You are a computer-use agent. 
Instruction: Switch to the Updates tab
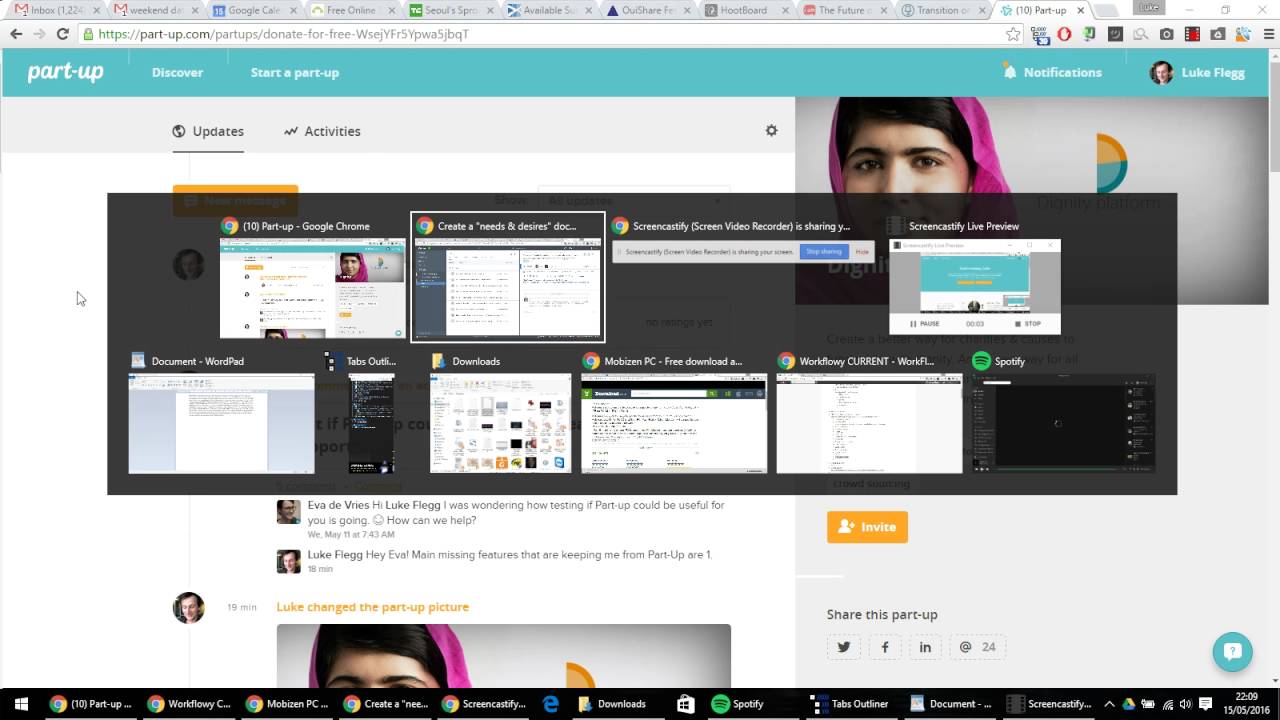point(208,131)
